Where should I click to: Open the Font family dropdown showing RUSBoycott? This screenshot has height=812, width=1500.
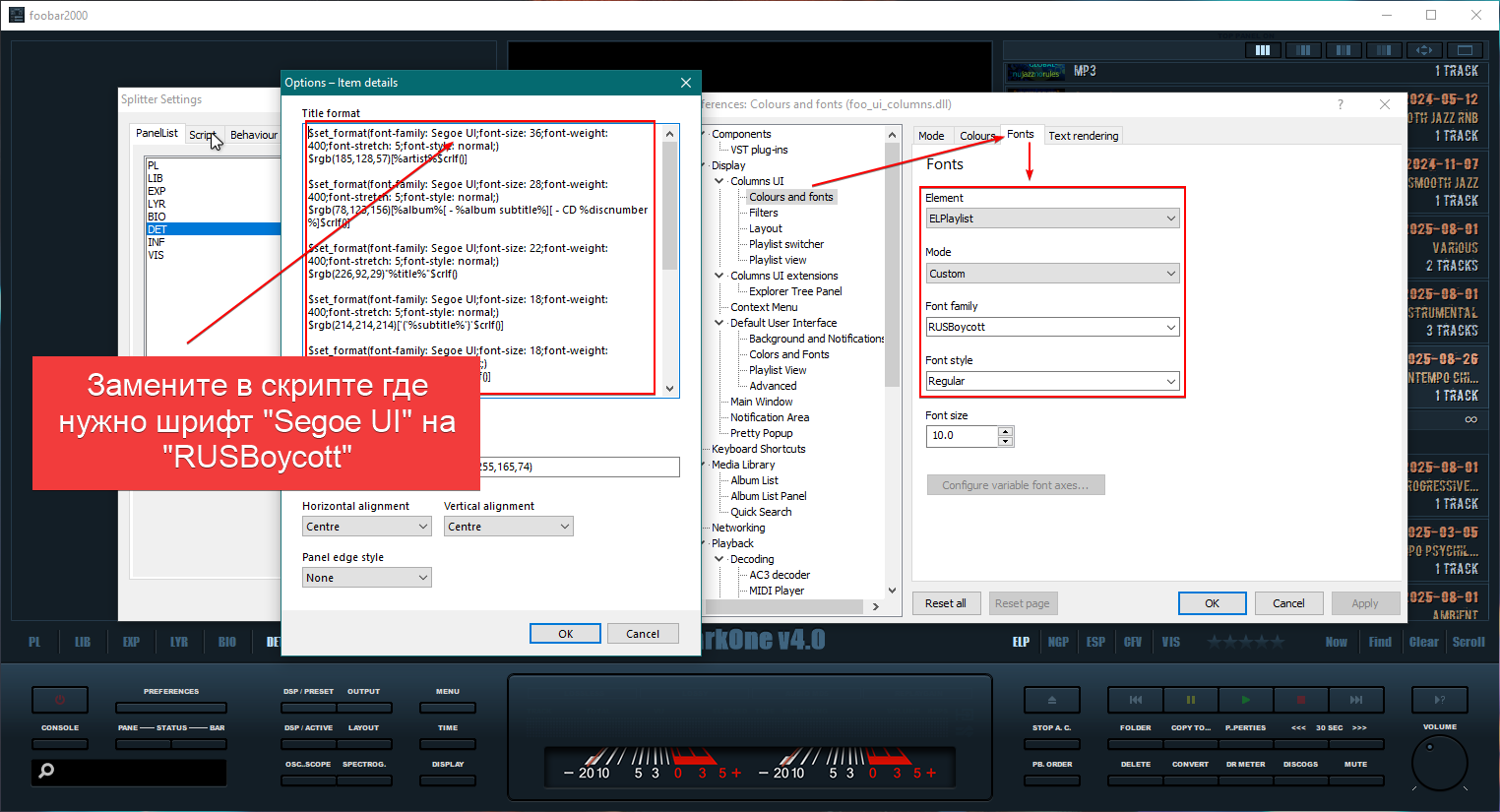click(1052, 327)
